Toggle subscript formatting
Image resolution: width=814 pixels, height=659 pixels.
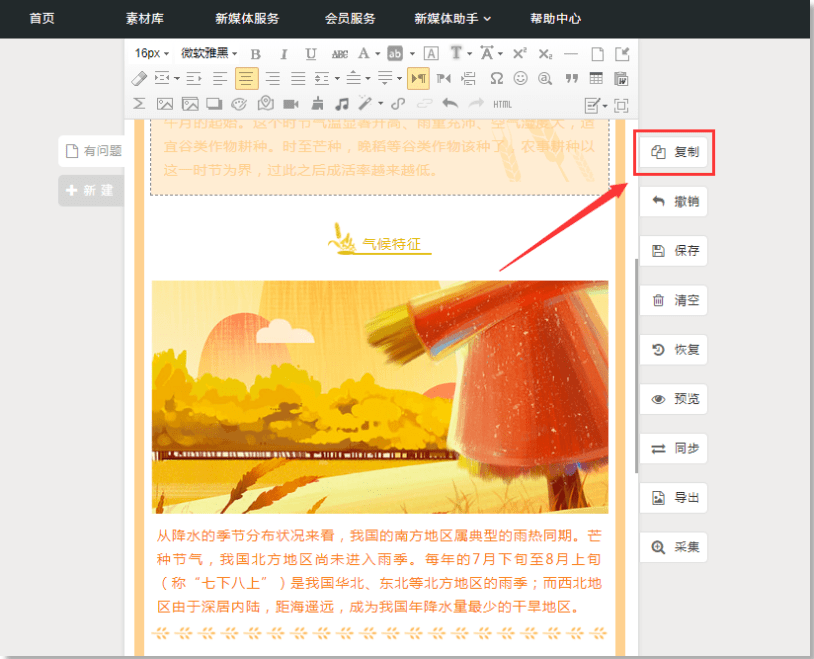click(545, 53)
